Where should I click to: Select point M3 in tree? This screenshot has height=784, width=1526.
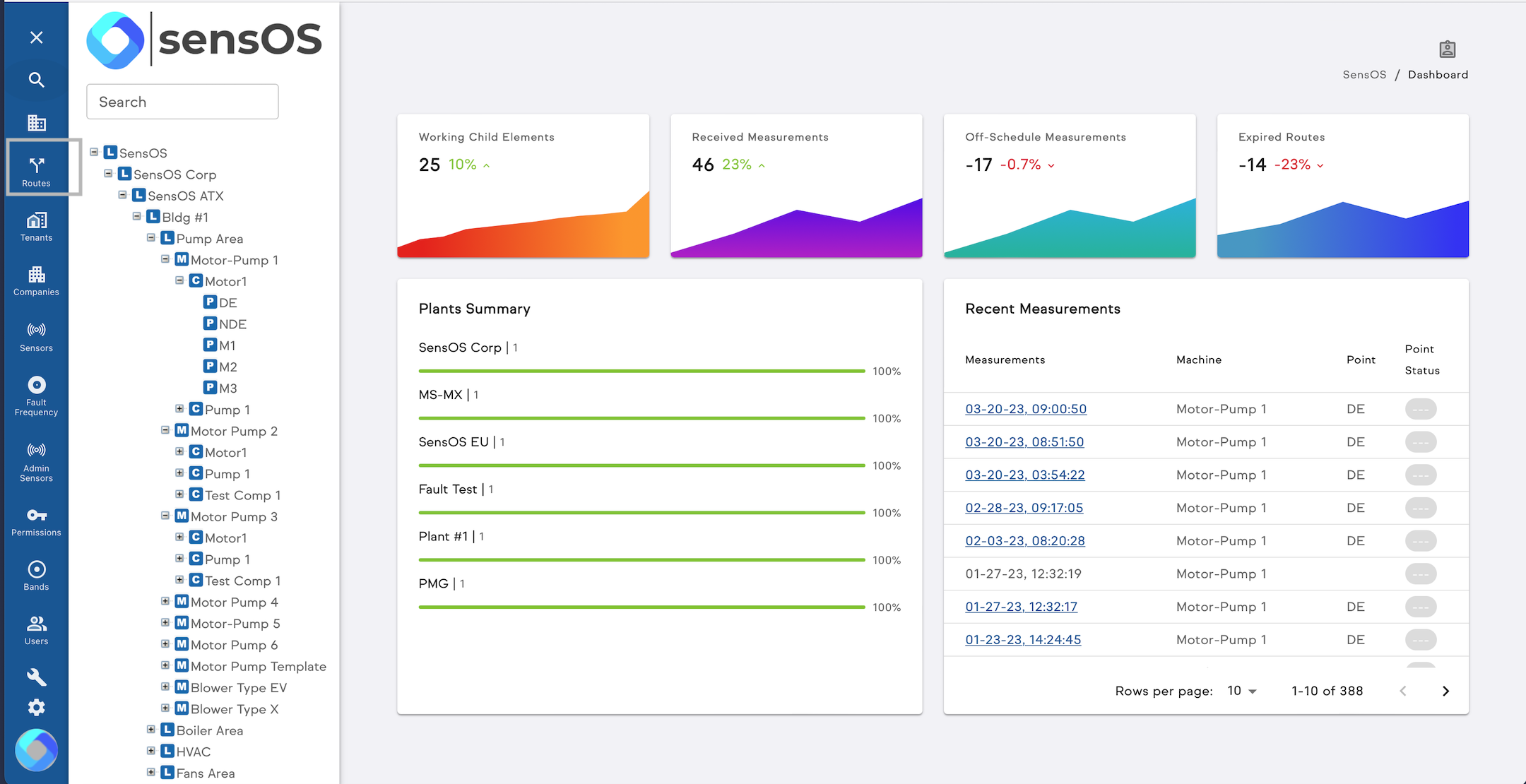click(x=220, y=388)
